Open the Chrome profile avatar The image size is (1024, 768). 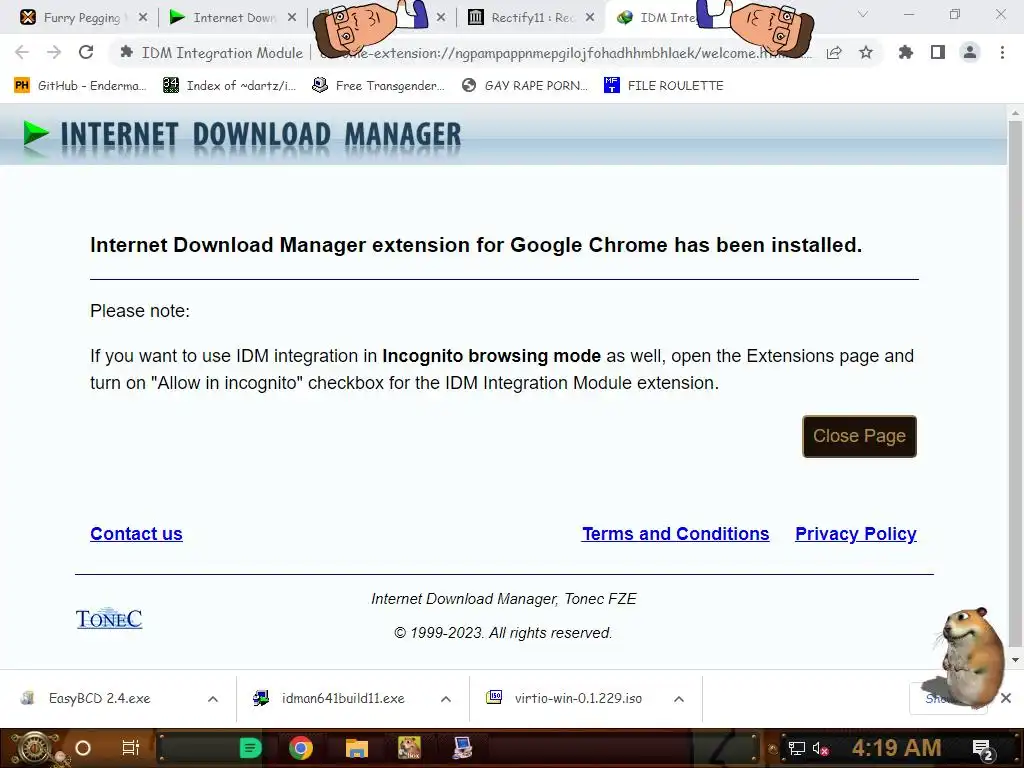(970, 52)
